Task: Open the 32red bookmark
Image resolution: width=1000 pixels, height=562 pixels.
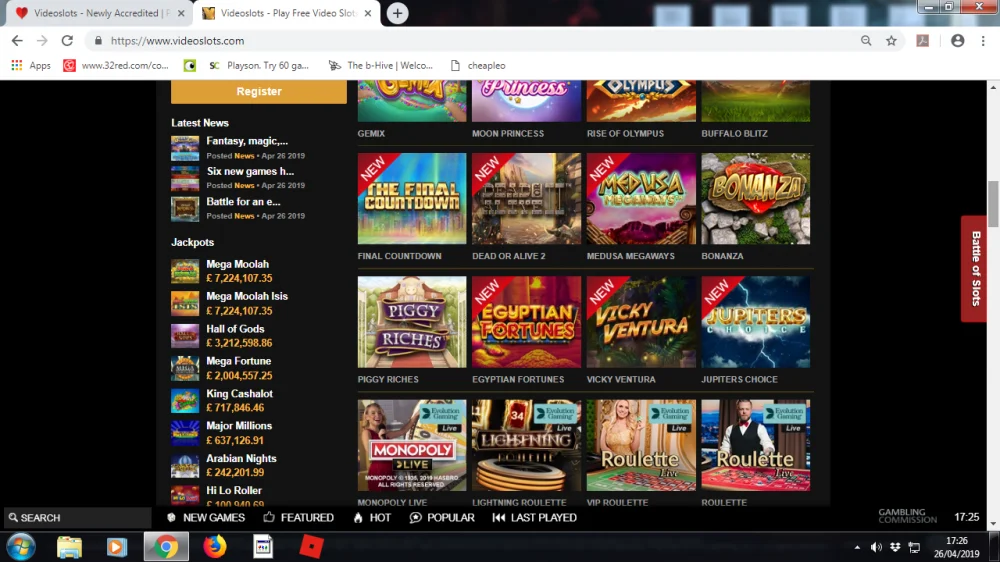Action: 116,65
